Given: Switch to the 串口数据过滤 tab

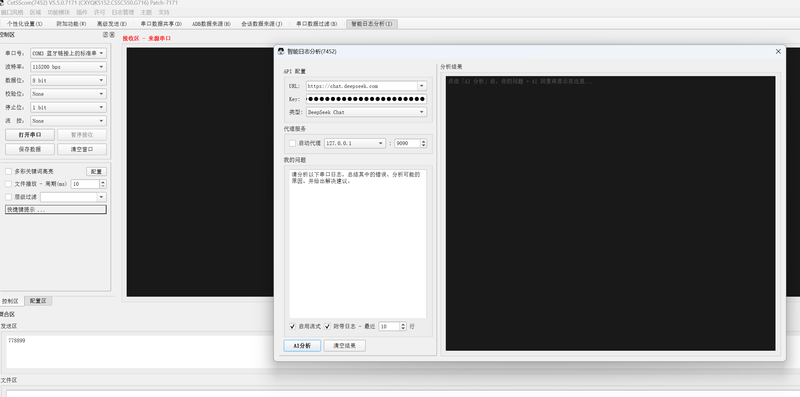Looking at the screenshot, I should pyautogui.click(x=316, y=24).
